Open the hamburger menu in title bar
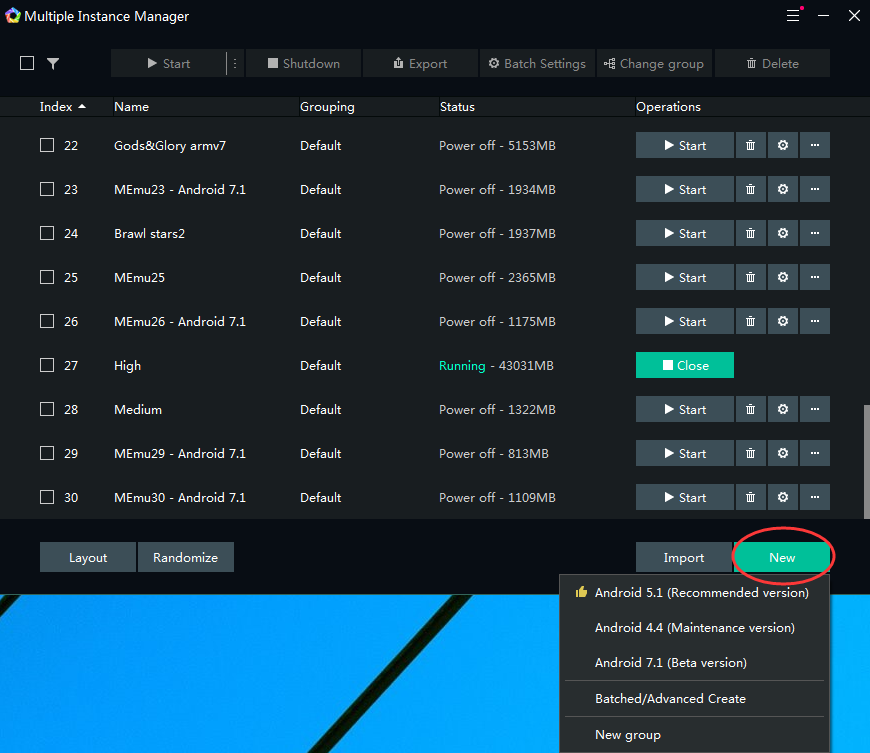The width and height of the screenshot is (870, 753). [793, 16]
